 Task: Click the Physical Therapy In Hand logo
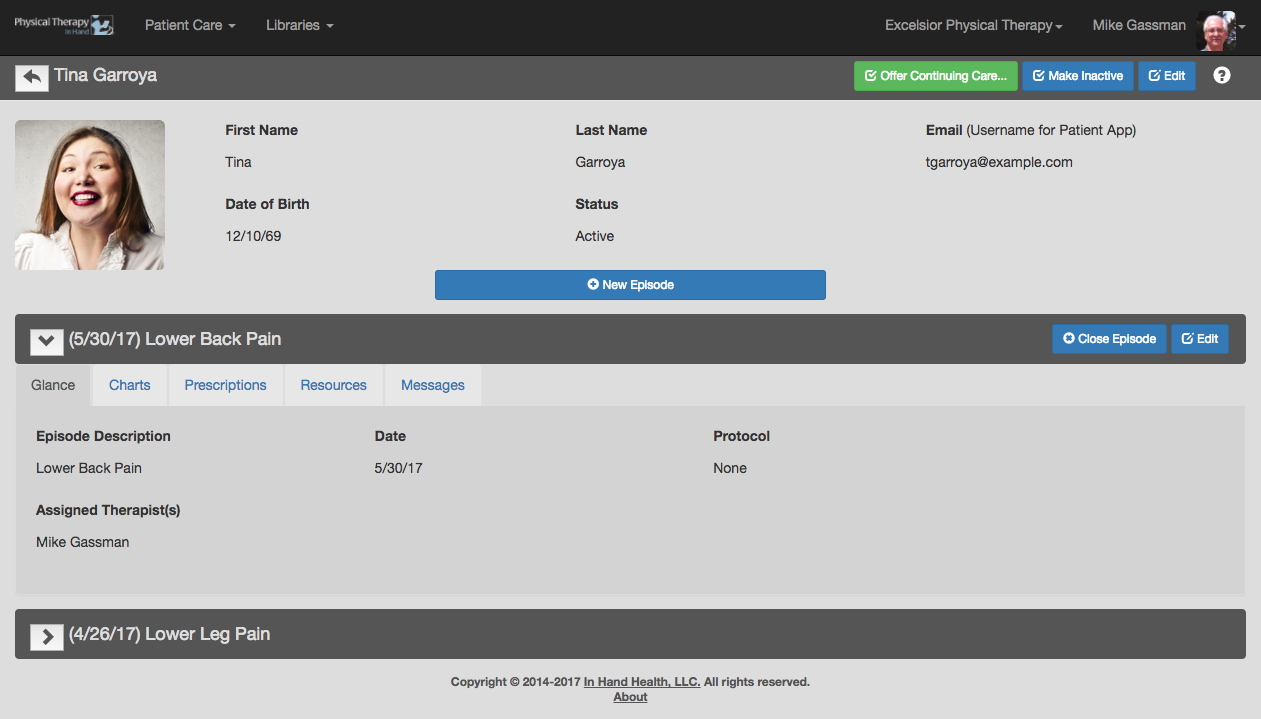coord(63,25)
